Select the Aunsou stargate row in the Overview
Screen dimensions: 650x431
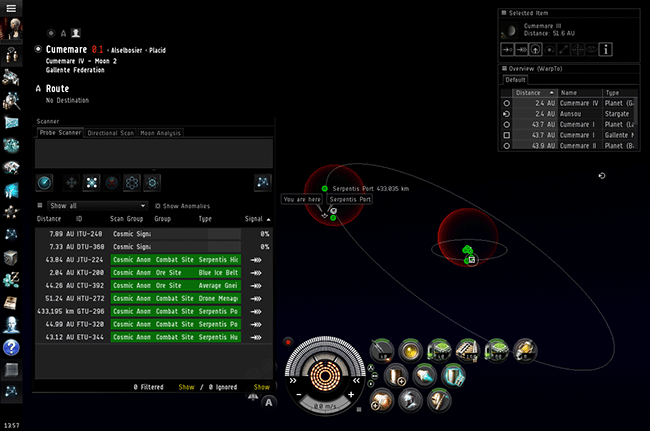[x=569, y=114]
